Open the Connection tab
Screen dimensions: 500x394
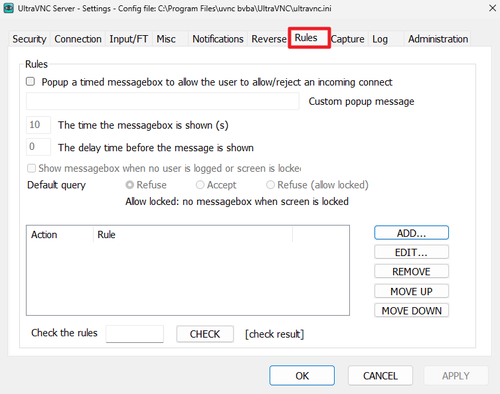coord(78,39)
